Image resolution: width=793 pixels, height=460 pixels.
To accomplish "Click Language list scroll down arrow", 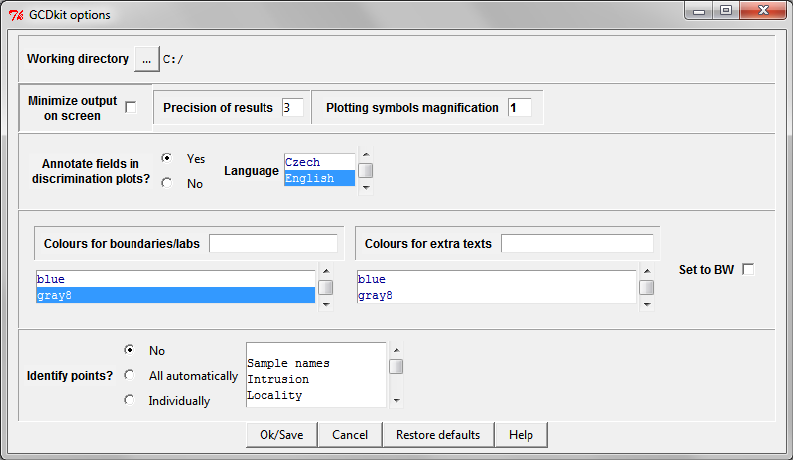I will 366,188.
